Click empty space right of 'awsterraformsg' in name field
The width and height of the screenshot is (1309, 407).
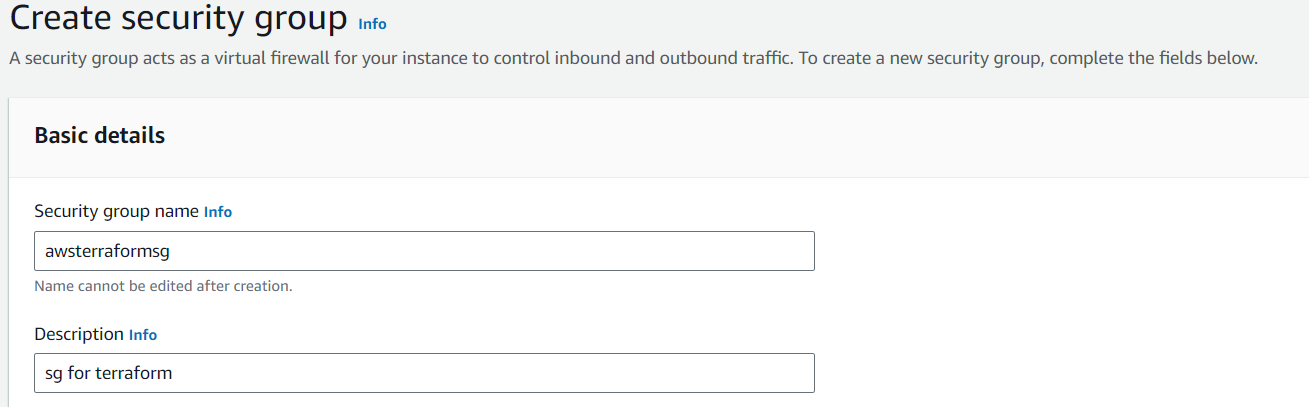point(500,252)
